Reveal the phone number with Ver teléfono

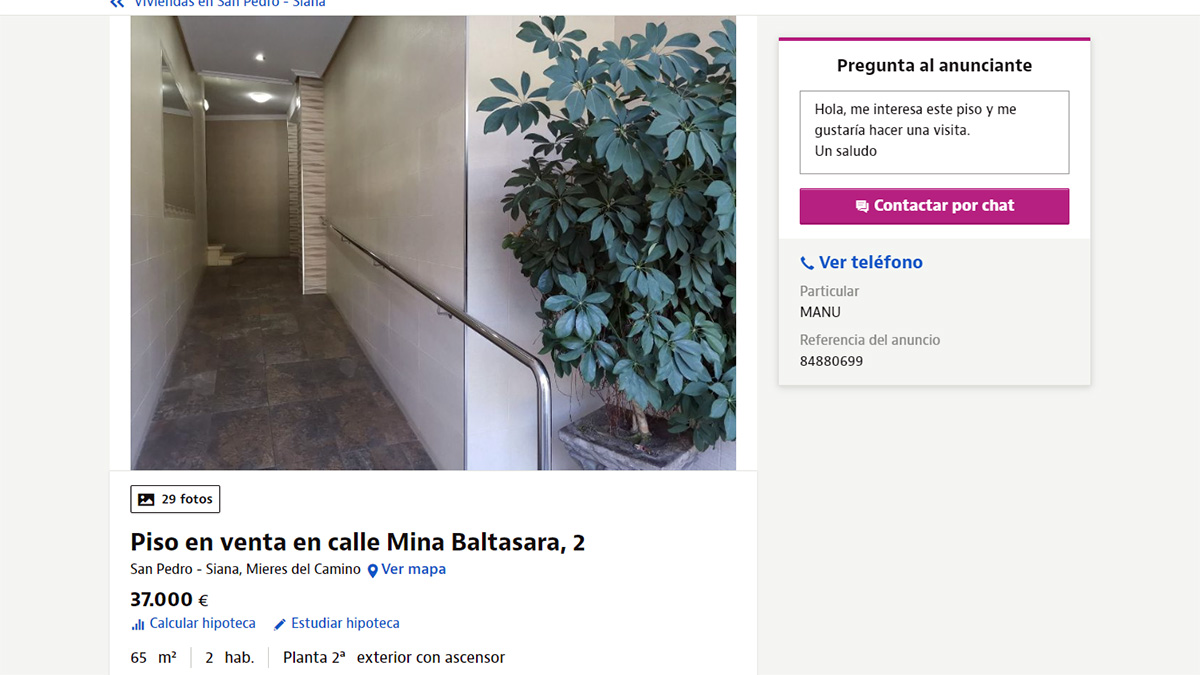[861, 262]
